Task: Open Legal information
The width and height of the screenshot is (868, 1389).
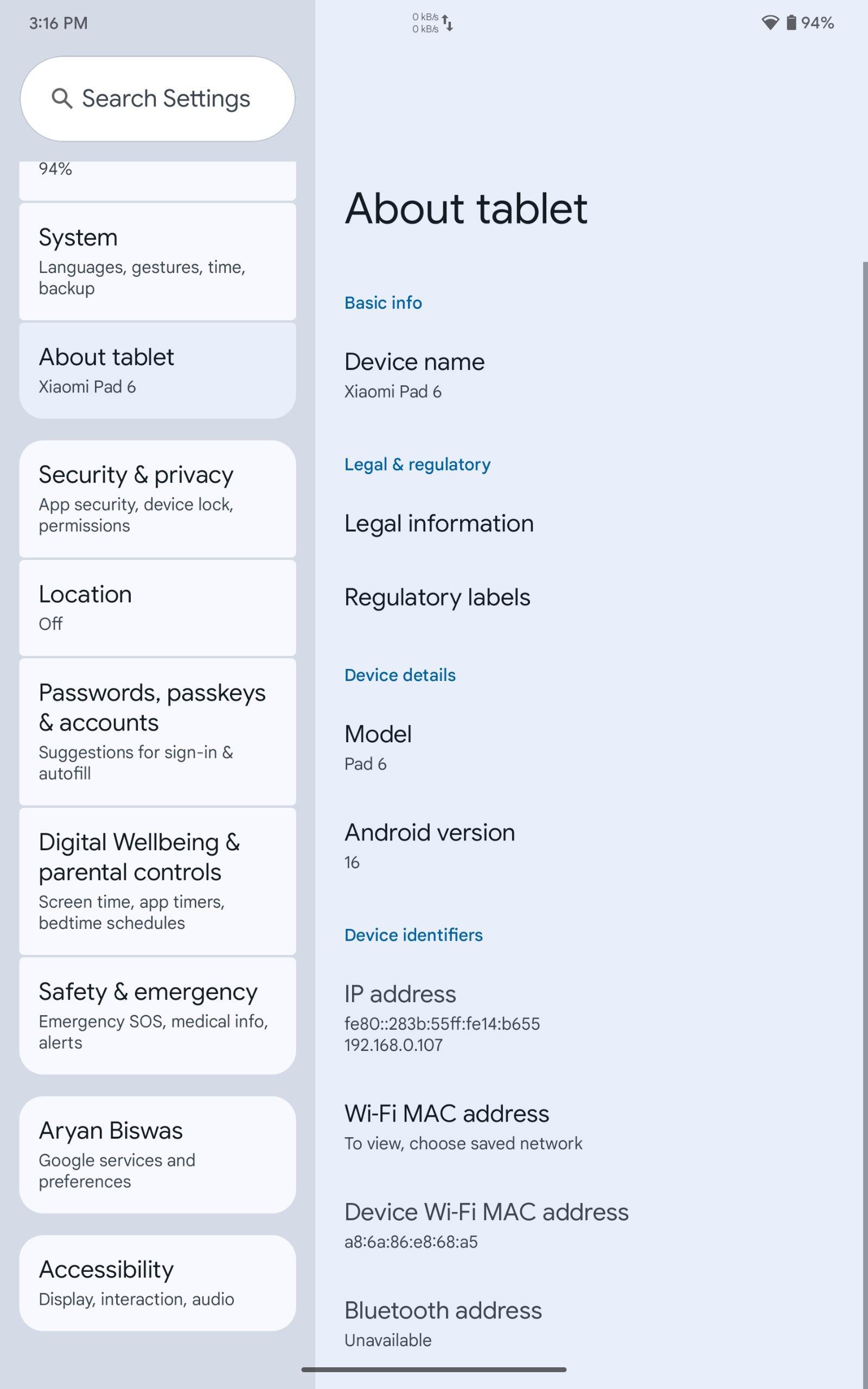Action: [x=438, y=524]
